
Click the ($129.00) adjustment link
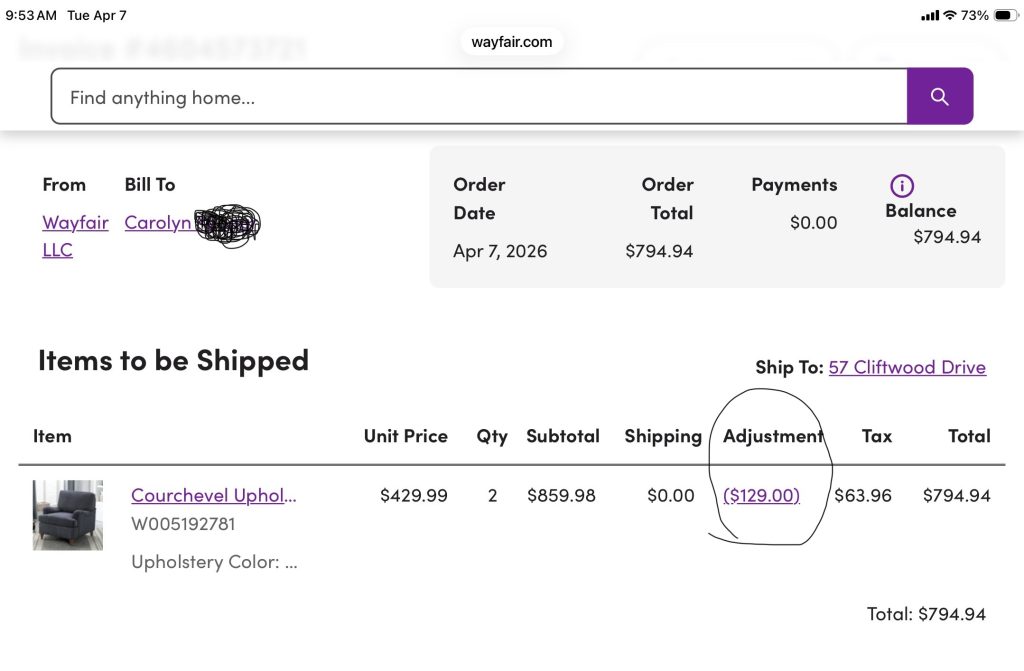[761, 495]
